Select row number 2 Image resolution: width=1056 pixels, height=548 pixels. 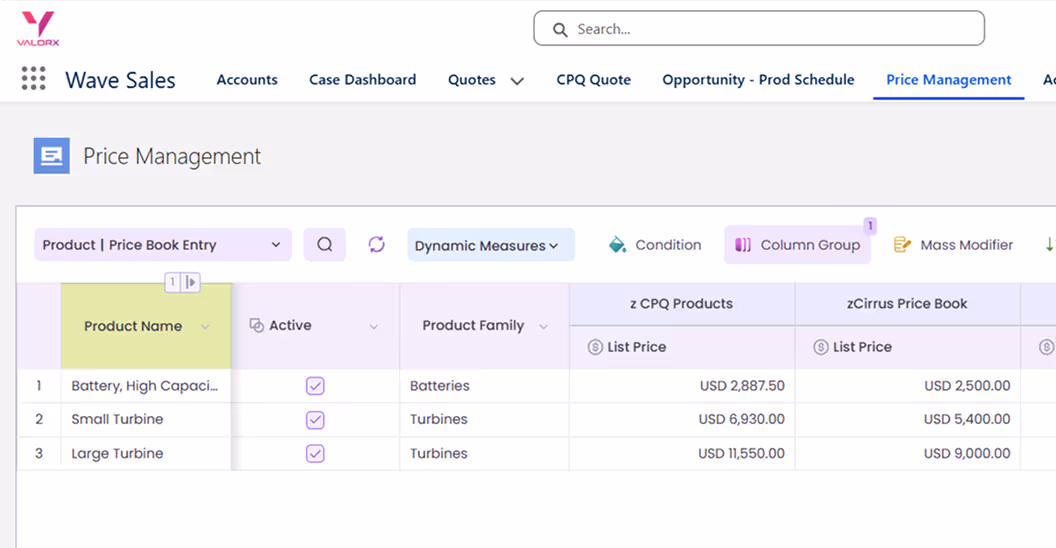[39, 419]
